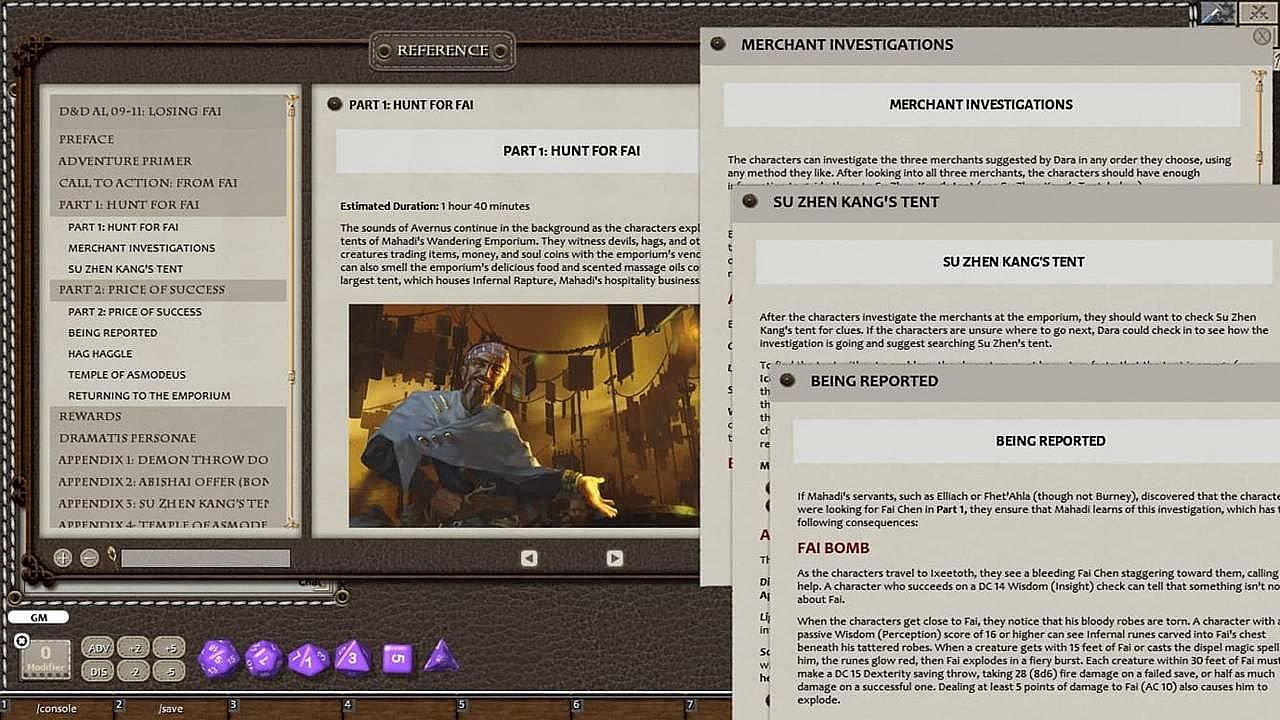Viewport: 1280px width, 720px height.
Task: Reset the modifier with the small round icon
Action: [22, 641]
